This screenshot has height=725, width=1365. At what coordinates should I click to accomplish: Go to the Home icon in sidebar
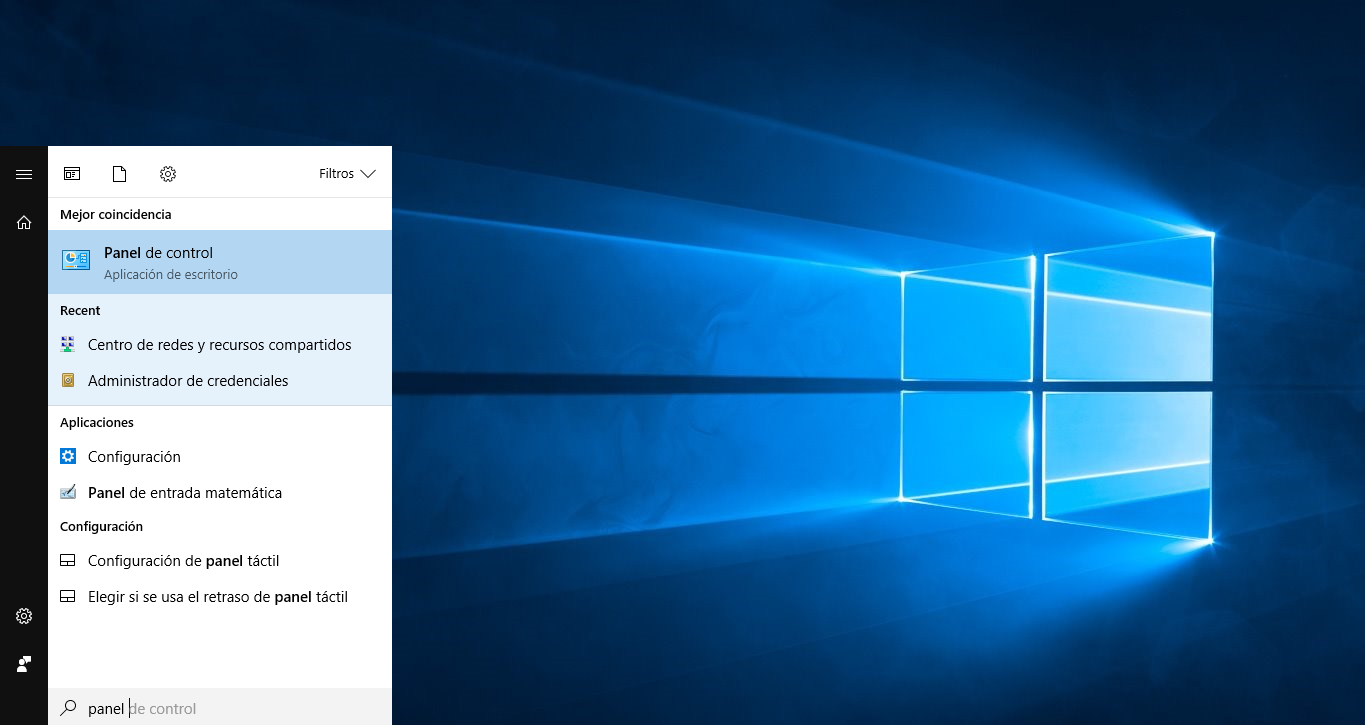click(24, 222)
